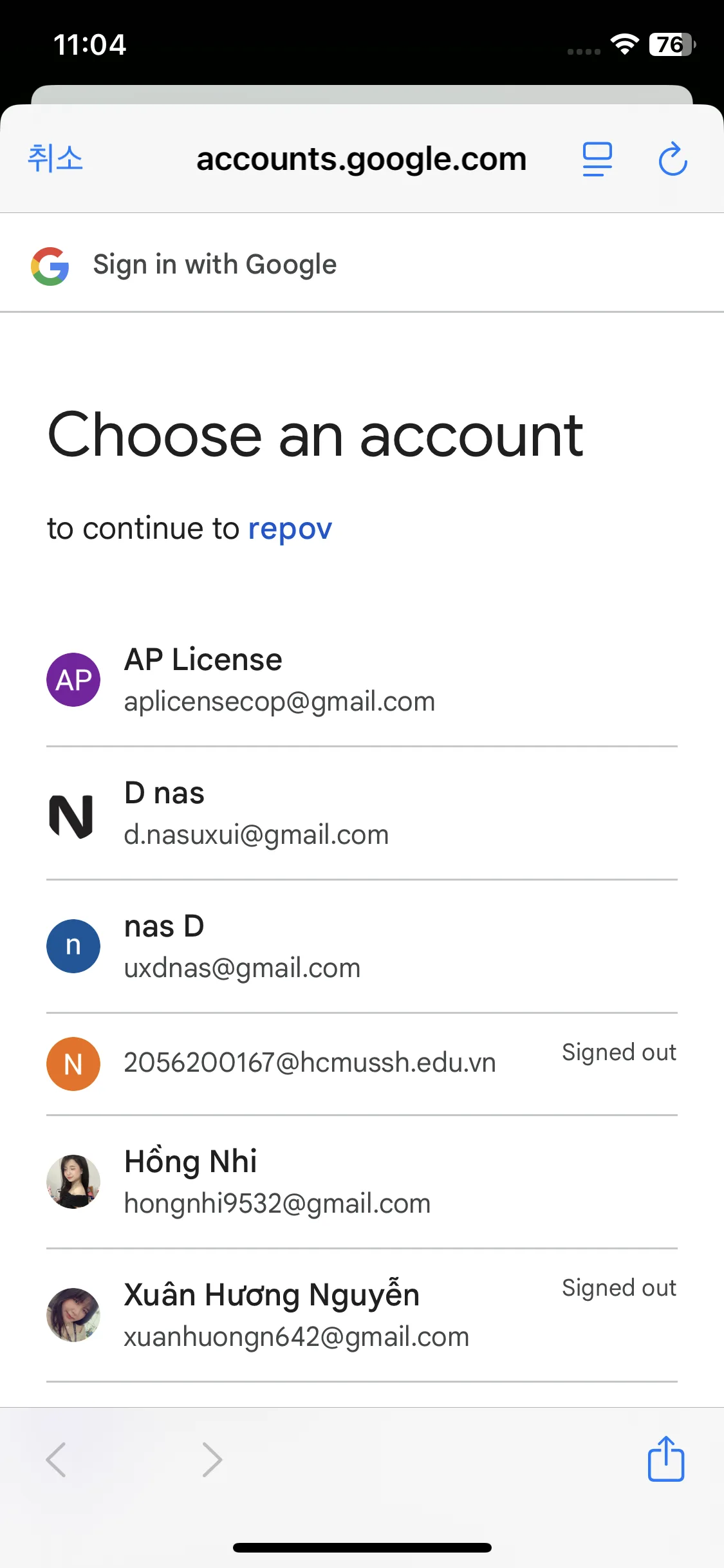Tap the black N avatar for D nas
Image resolution: width=724 pixels, height=1568 pixels.
[72, 815]
